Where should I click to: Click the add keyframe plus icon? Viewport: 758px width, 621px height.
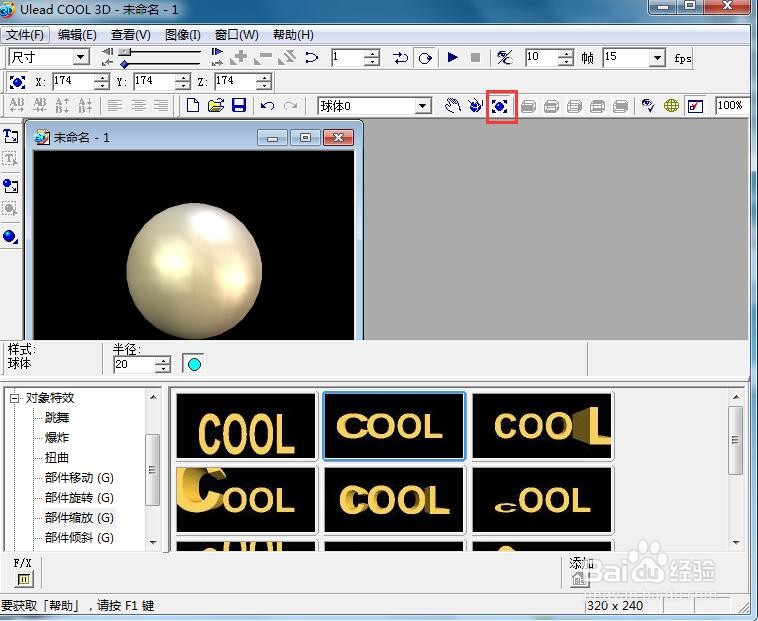tap(238, 58)
